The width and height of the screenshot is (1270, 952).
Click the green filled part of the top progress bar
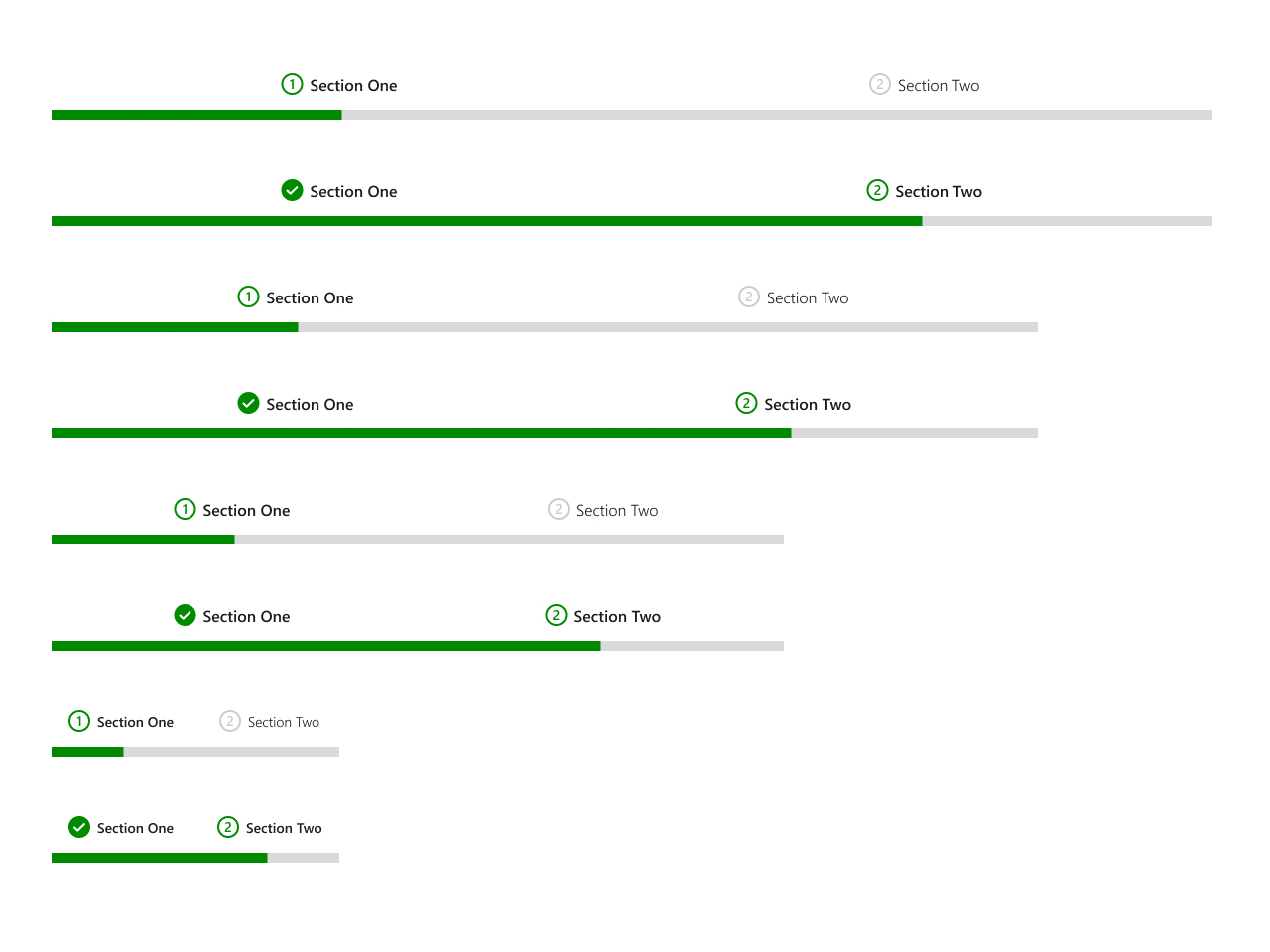click(x=196, y=115)
